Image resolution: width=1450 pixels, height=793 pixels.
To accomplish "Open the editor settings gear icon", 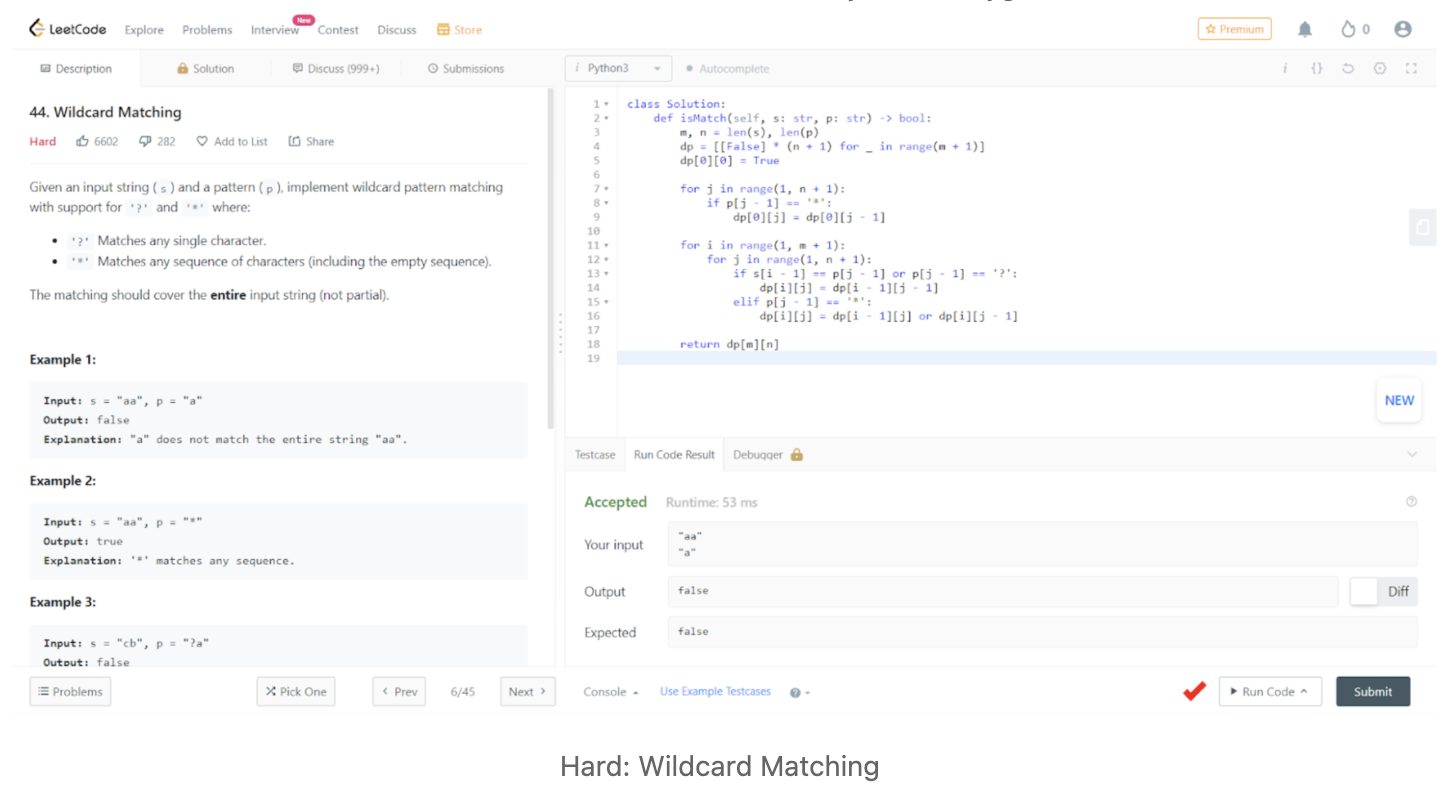I will [x=1380, y=69].
